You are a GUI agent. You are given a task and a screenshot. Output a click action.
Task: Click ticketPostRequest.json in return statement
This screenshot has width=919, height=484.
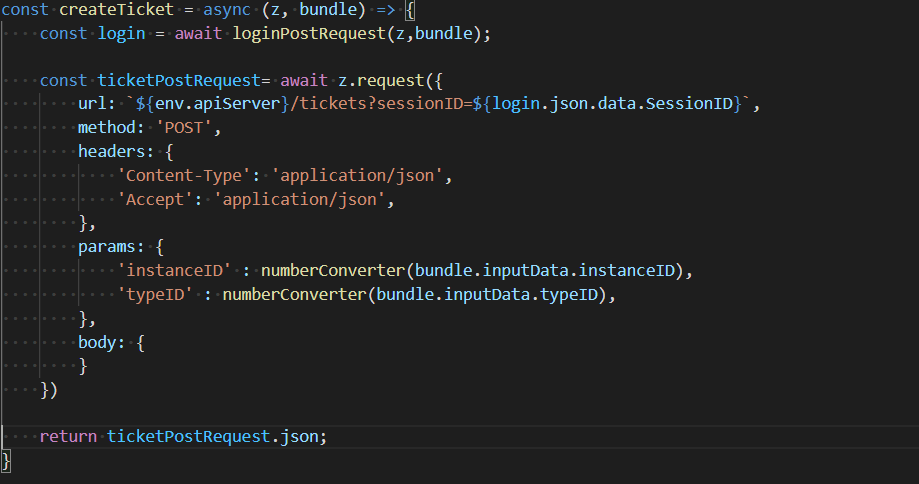click(213, 437)
